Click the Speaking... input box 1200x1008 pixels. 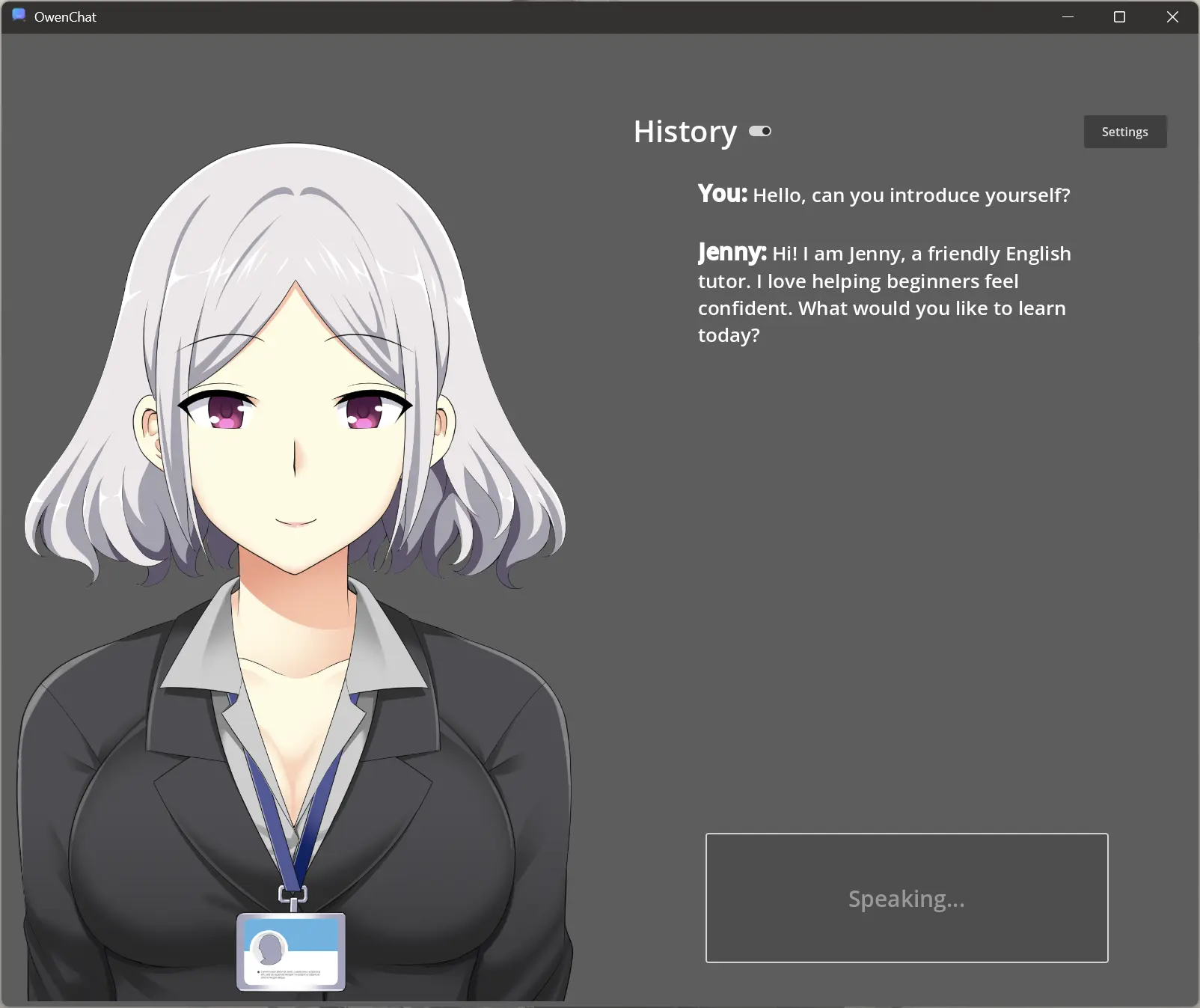pyautogui.click(x=906, y=897)
